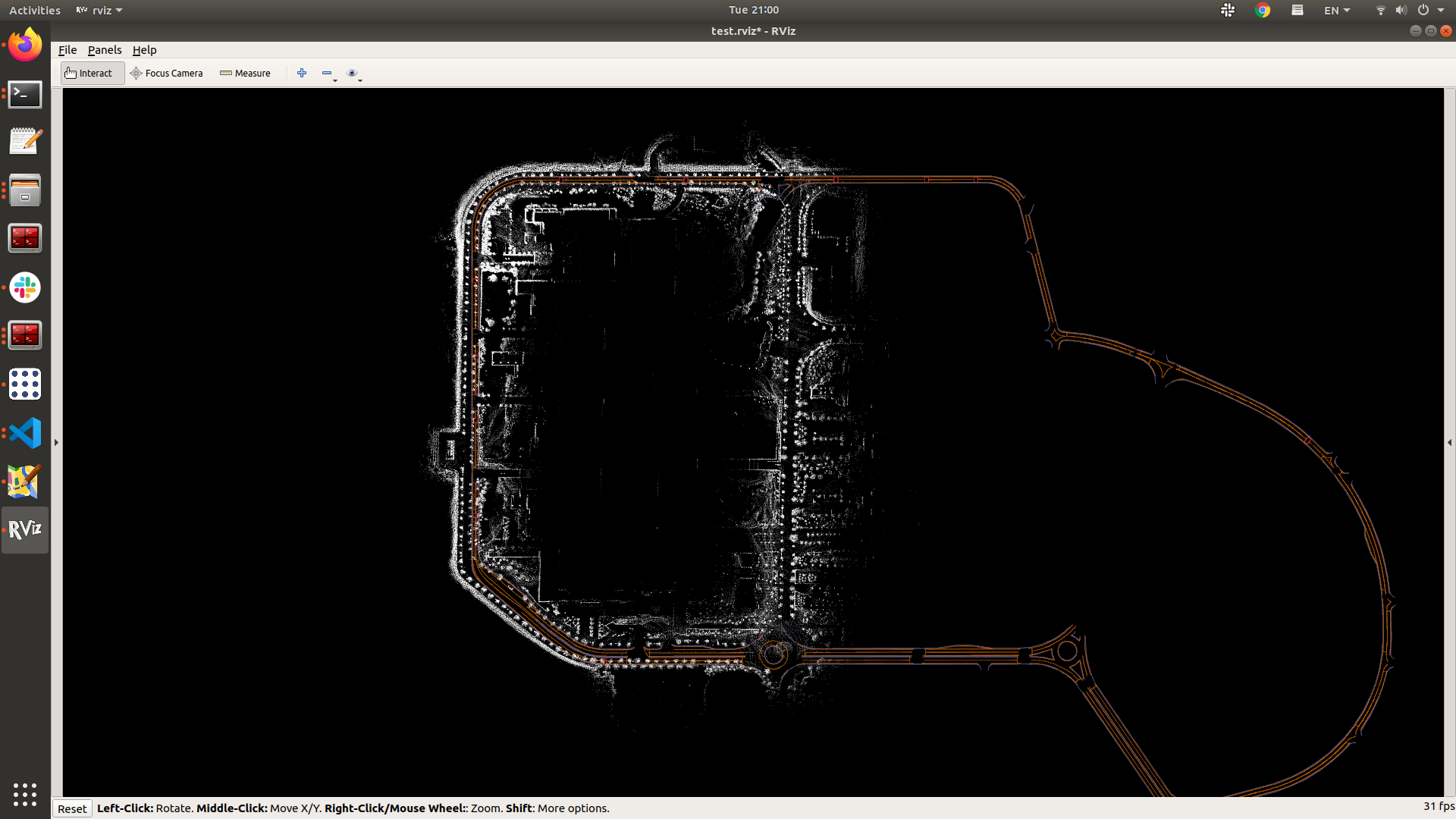Click the blue plus add-tool icon

(302, 73)
